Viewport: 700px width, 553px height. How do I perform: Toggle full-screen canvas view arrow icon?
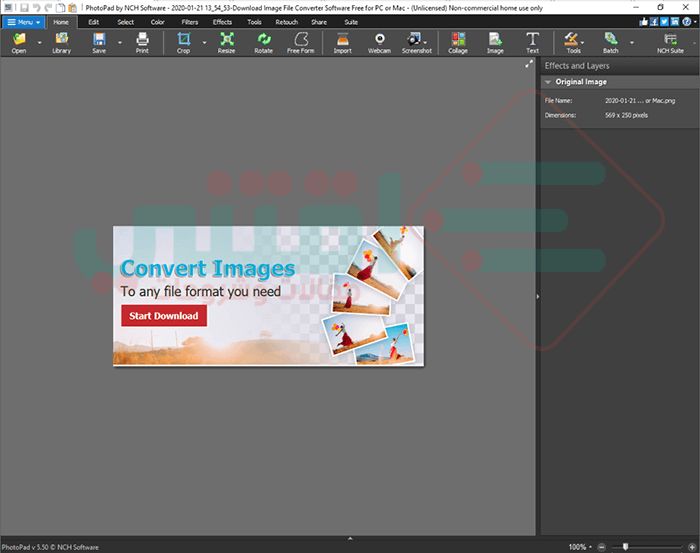coord(529,64)
